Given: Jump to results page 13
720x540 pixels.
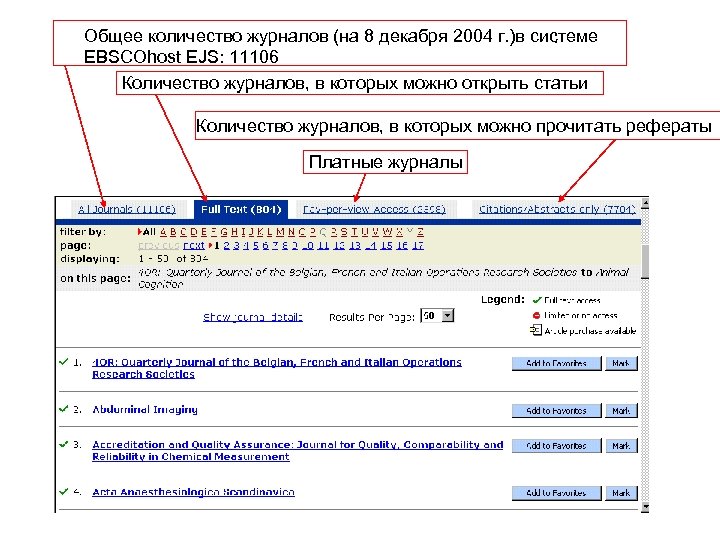Looking at the screenshot, I should point(355,246).
